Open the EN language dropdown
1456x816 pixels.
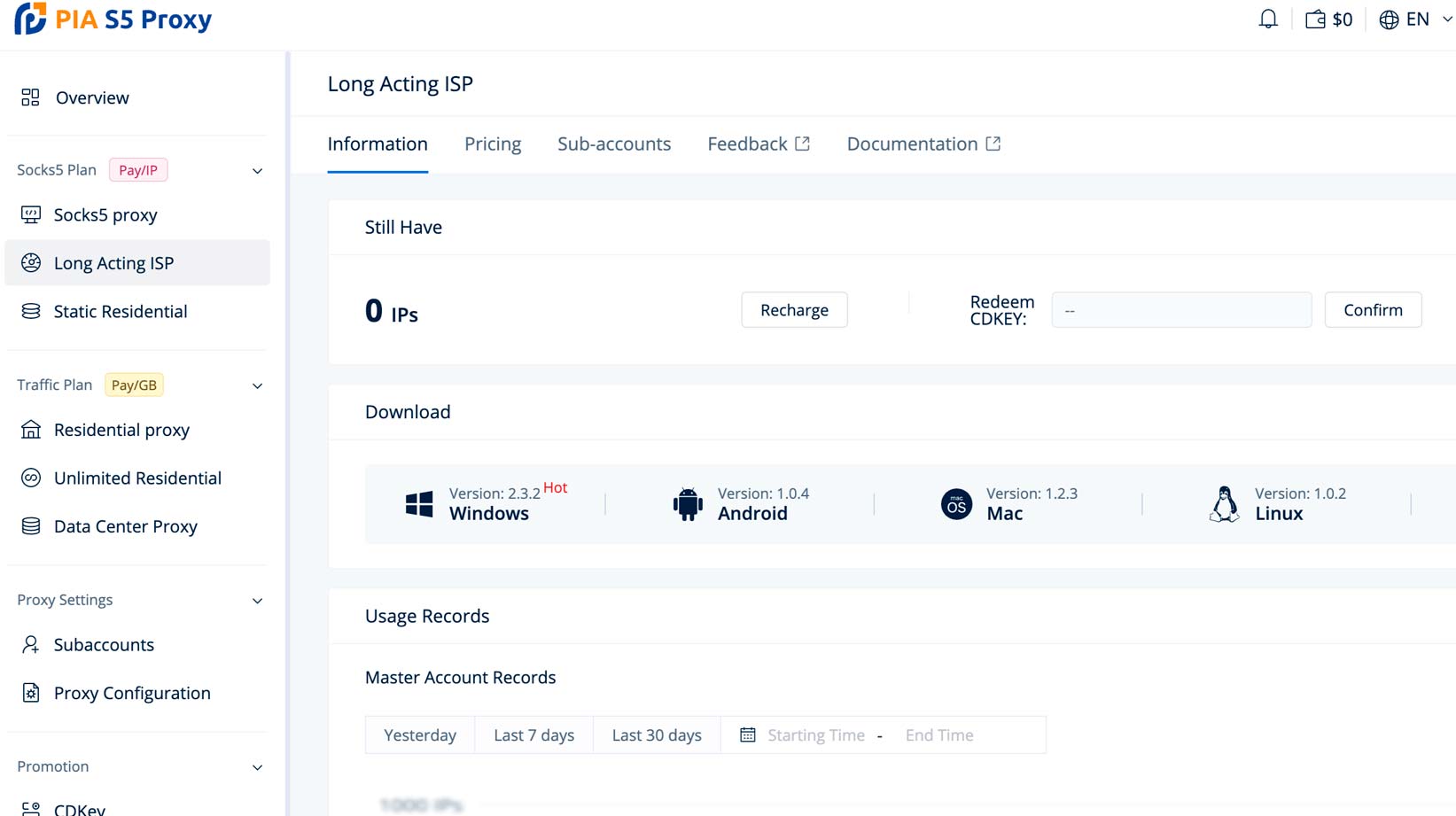coord(1416,19)
